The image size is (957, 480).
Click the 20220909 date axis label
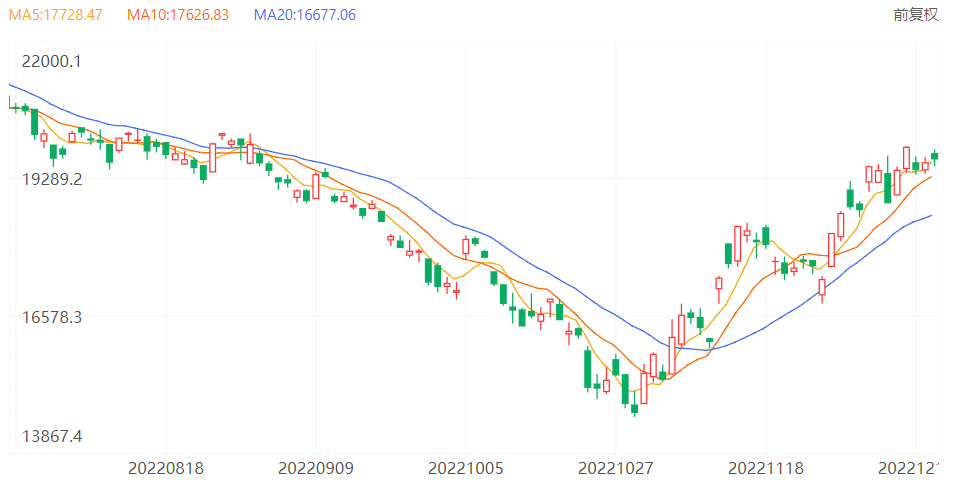coord(316,468)
